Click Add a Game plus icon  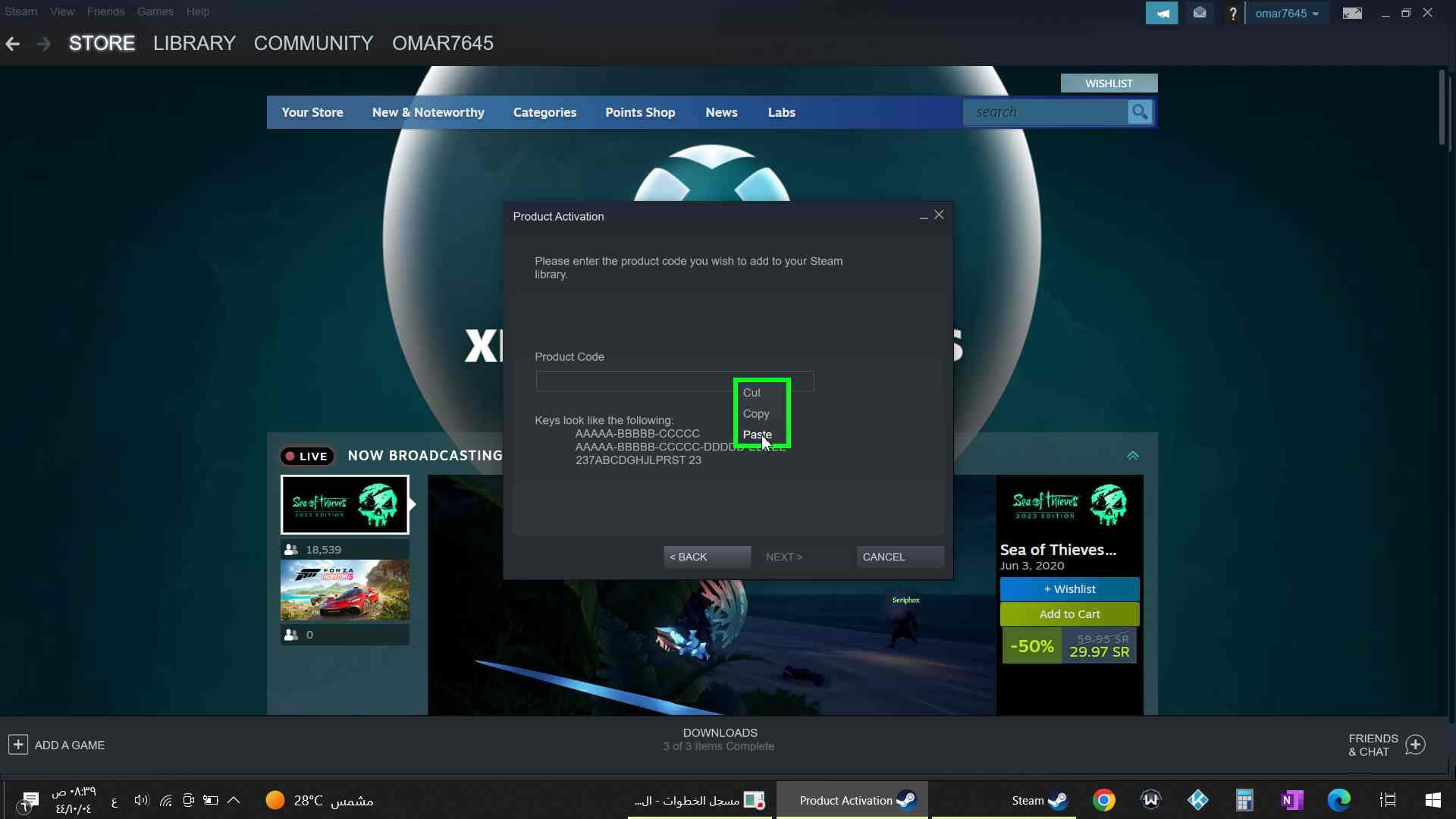point(18,745)
